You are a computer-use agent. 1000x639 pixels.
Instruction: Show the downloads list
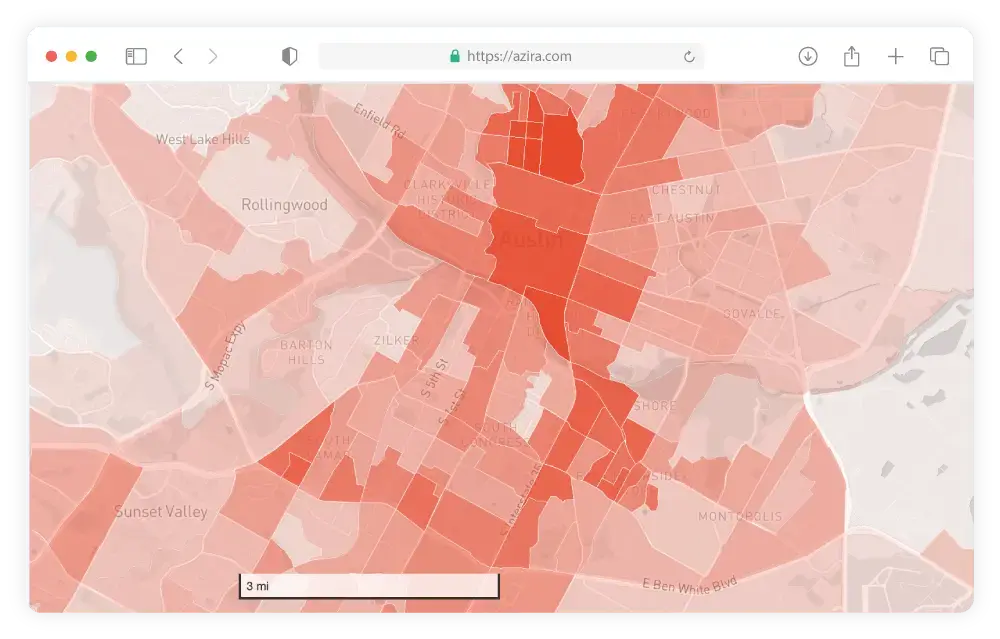[x=808, y=57]
